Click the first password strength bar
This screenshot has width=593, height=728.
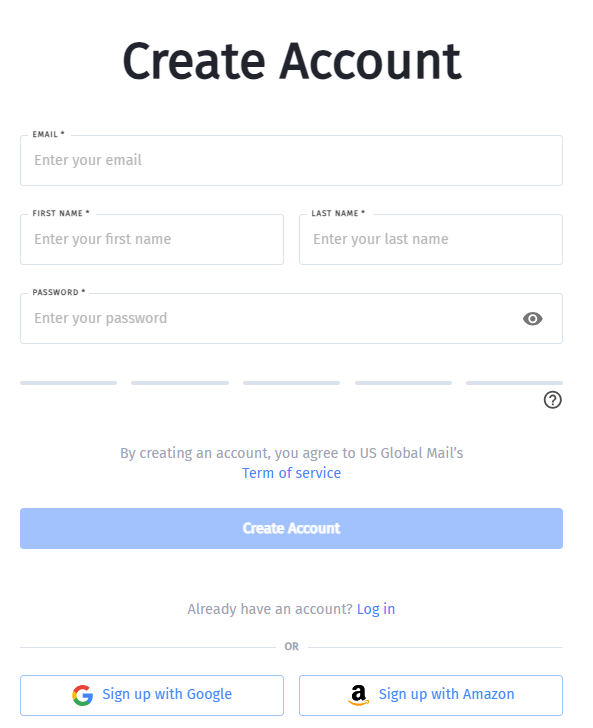point(69,383)
